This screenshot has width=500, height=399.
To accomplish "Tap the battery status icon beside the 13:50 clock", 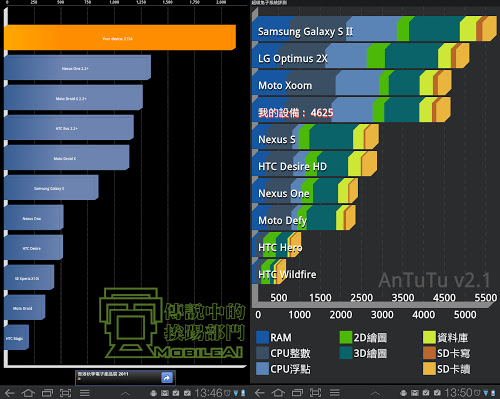I will click(x=493, y=393).
